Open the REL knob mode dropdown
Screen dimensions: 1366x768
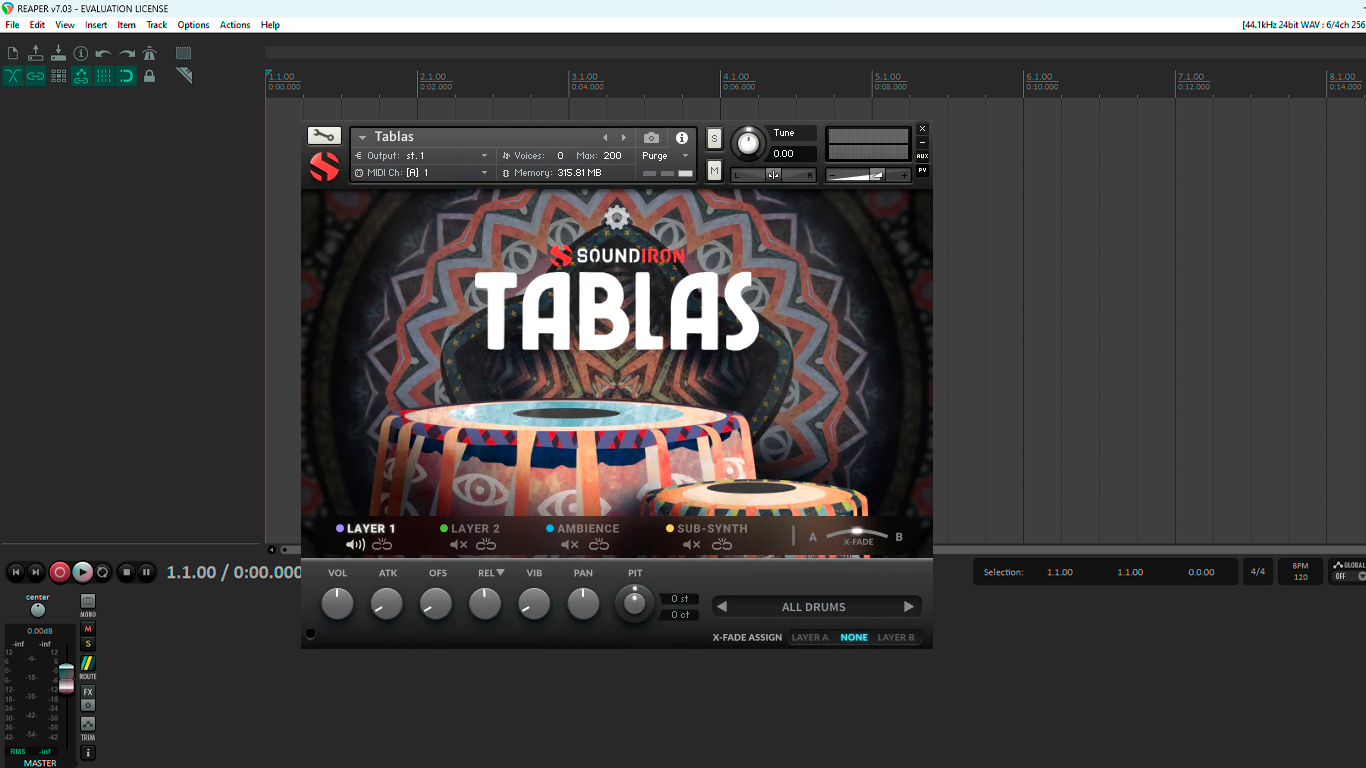[x=500, y=573]
